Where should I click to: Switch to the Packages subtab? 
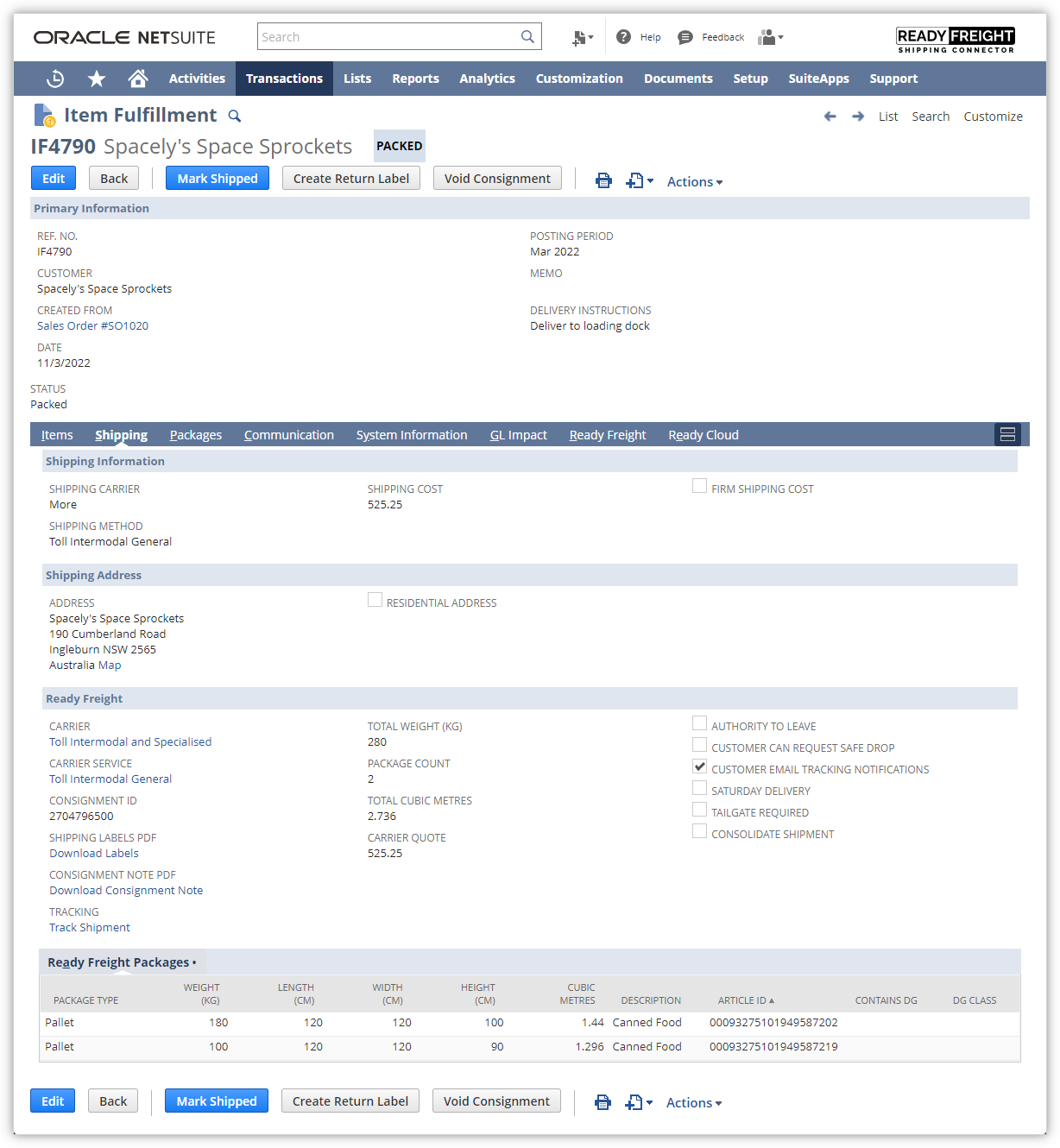pos(195,434)
